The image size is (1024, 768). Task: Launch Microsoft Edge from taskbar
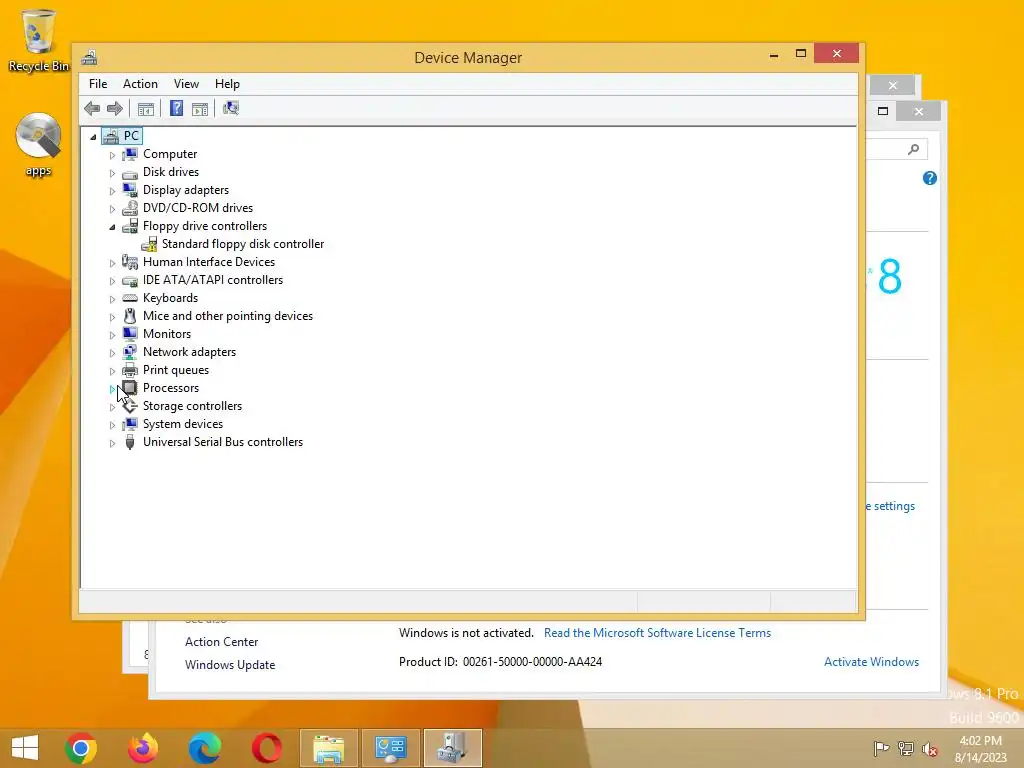tap(204, 748)
